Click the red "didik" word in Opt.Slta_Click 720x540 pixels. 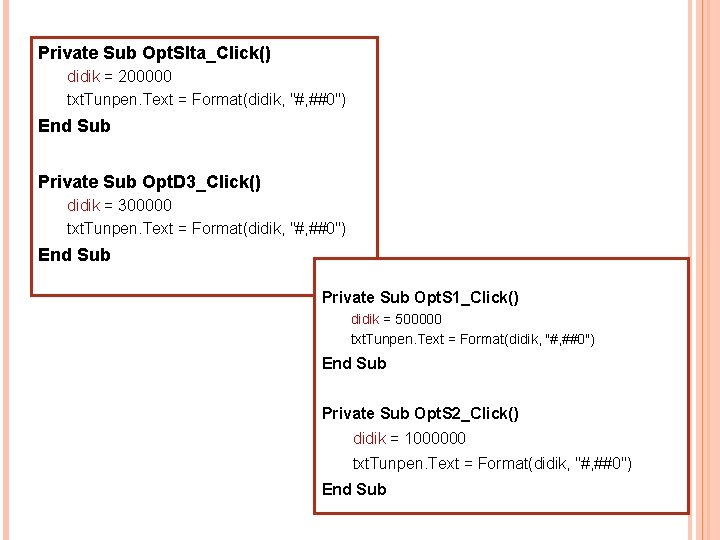pyautogui.click(x=83, y=76)
